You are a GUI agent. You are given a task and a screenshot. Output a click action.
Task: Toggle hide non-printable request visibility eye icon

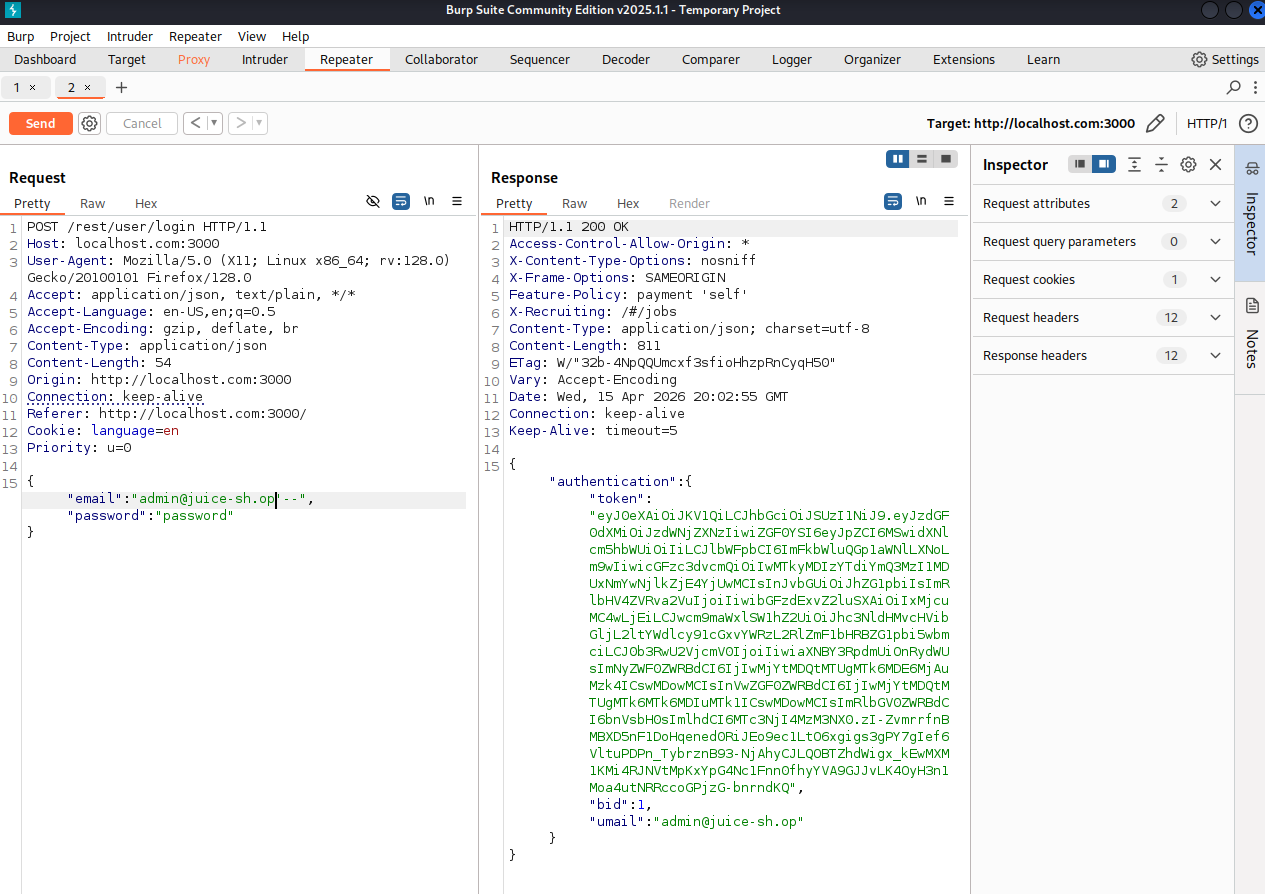[x=373, y=201]
